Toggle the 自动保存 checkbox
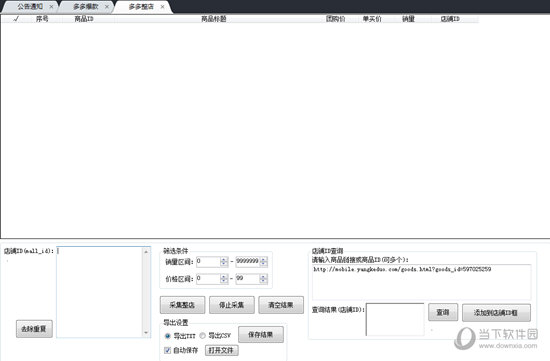The image size is (550, 361). 168,350
